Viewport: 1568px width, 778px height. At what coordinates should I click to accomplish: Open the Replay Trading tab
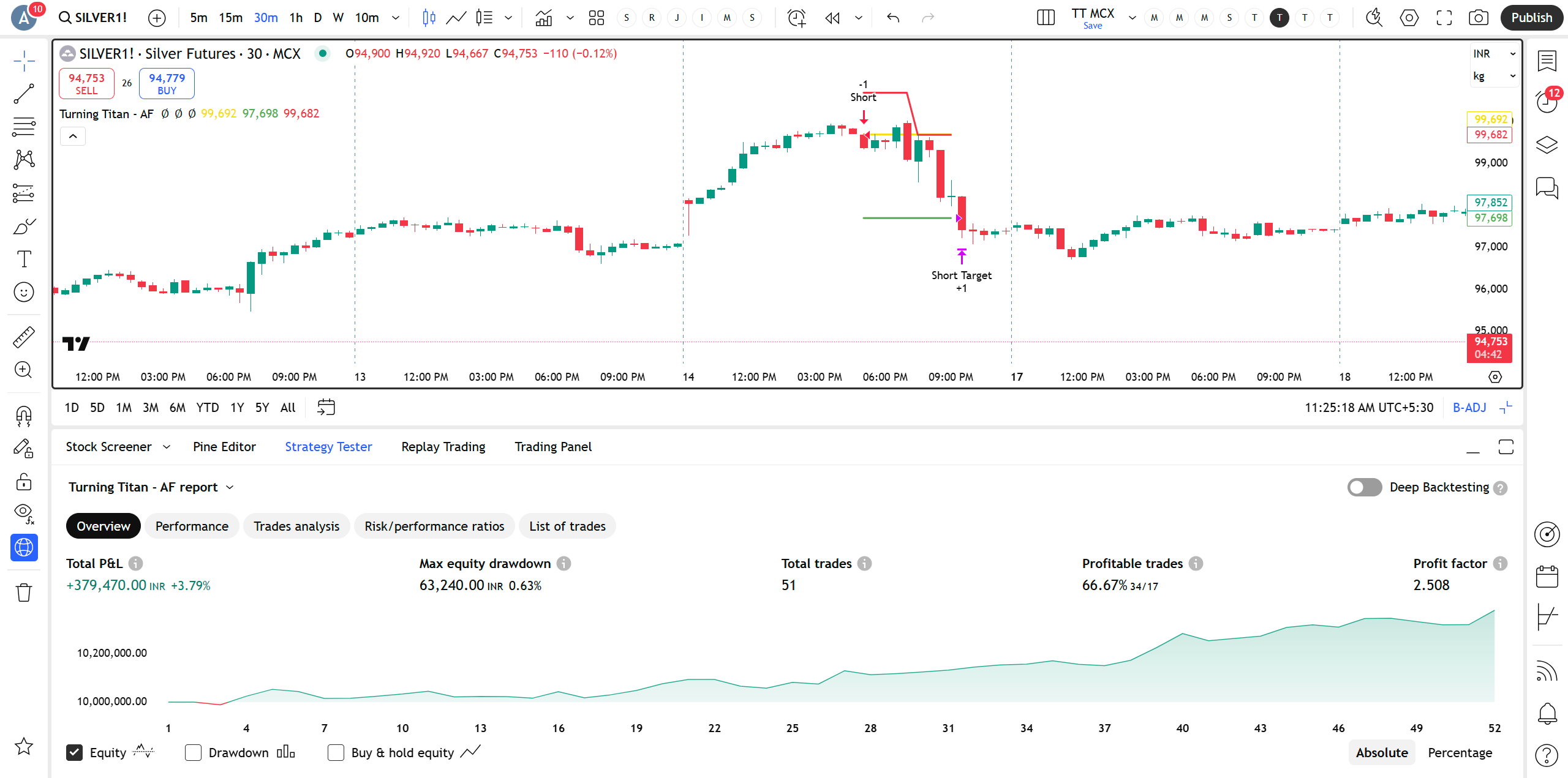(x=443, y=447)
